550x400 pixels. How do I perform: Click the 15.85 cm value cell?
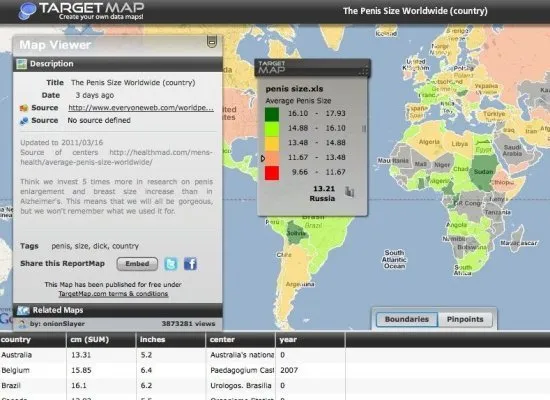101,371
